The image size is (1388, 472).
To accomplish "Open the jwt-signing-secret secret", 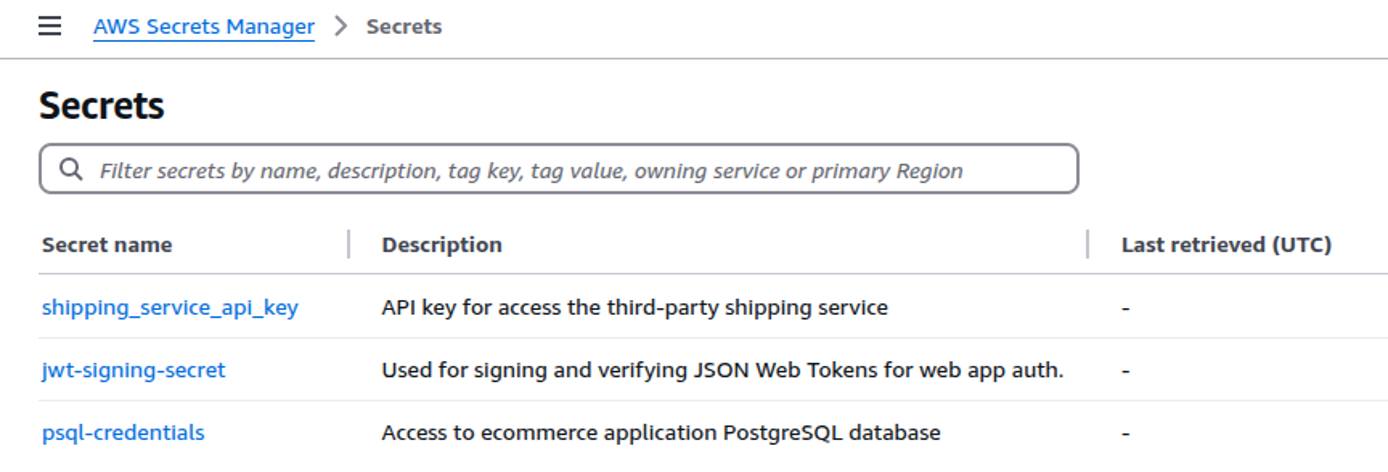I will (134, 371).
